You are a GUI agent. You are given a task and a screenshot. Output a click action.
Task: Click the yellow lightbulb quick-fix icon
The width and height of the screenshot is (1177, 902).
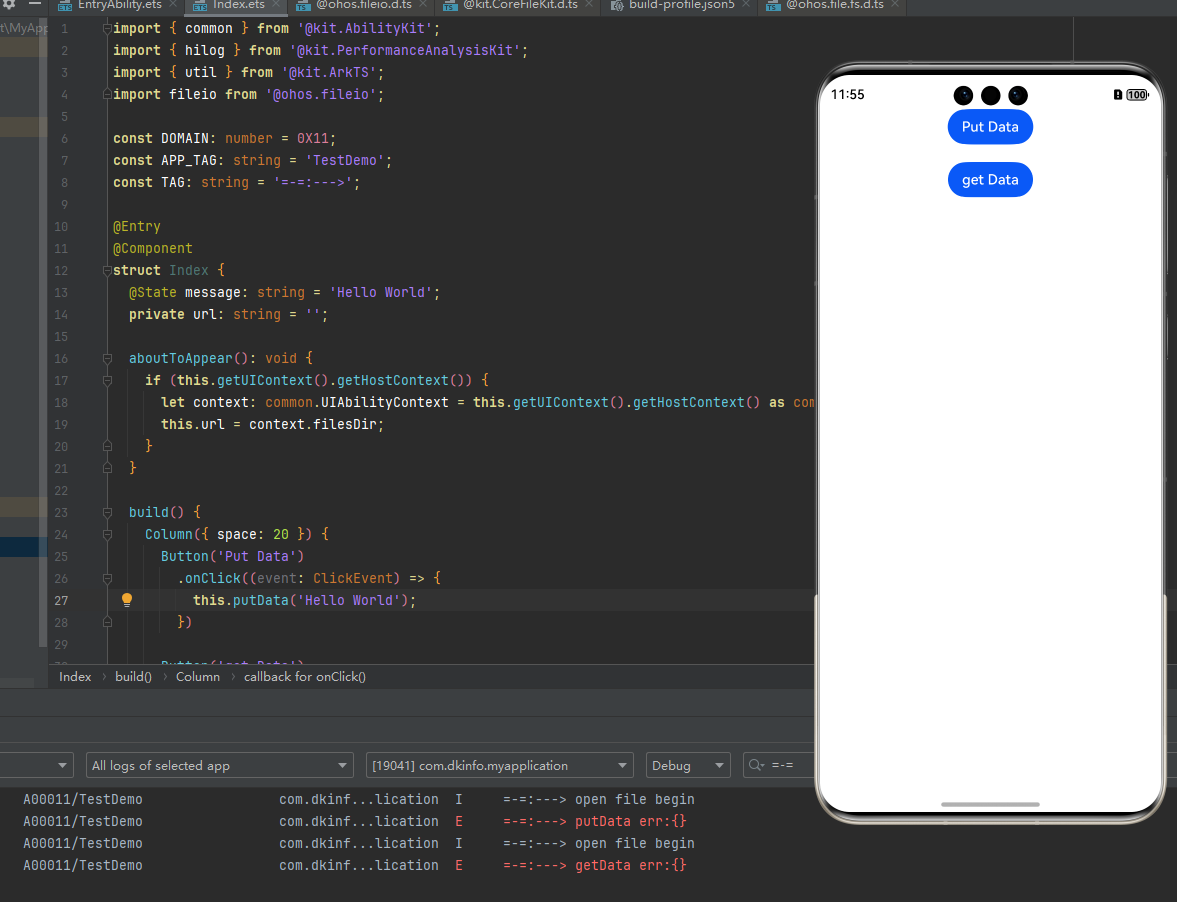click(x=127, y=600)
